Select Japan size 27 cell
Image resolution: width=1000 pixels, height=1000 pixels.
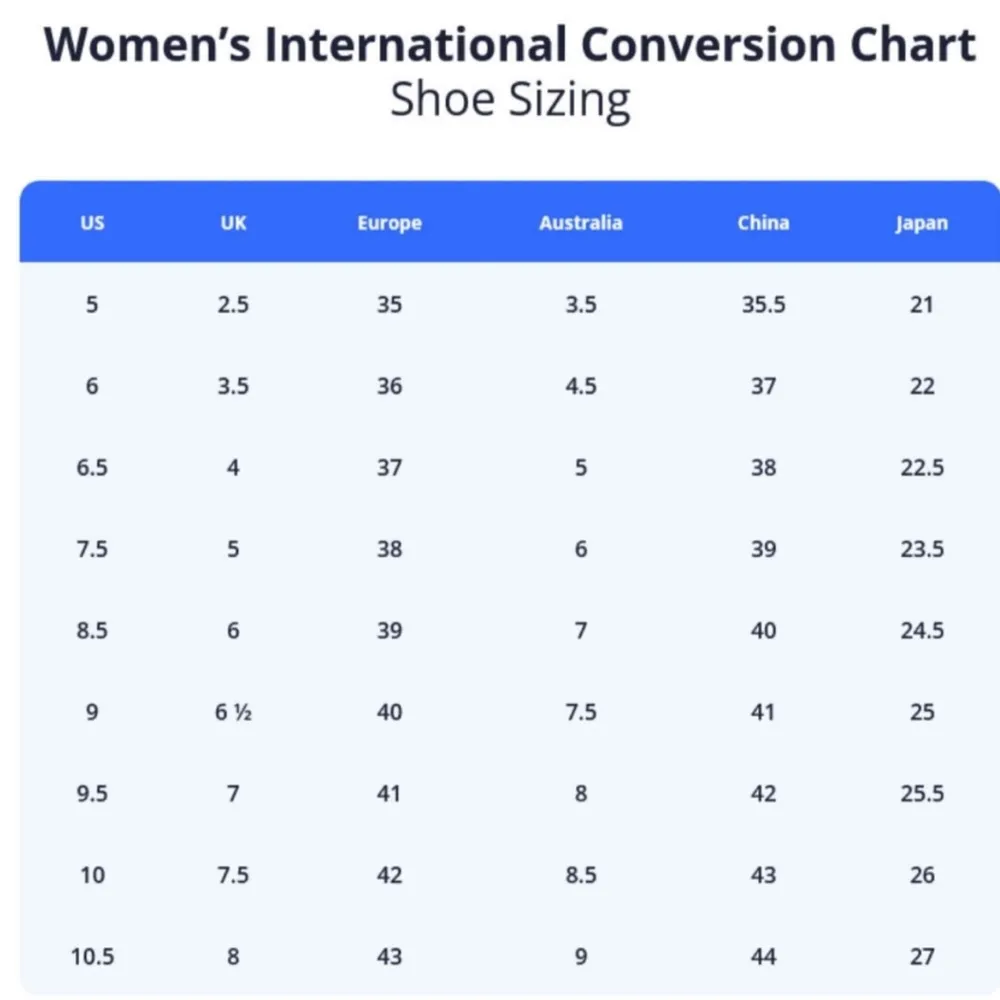pos(921,956)
